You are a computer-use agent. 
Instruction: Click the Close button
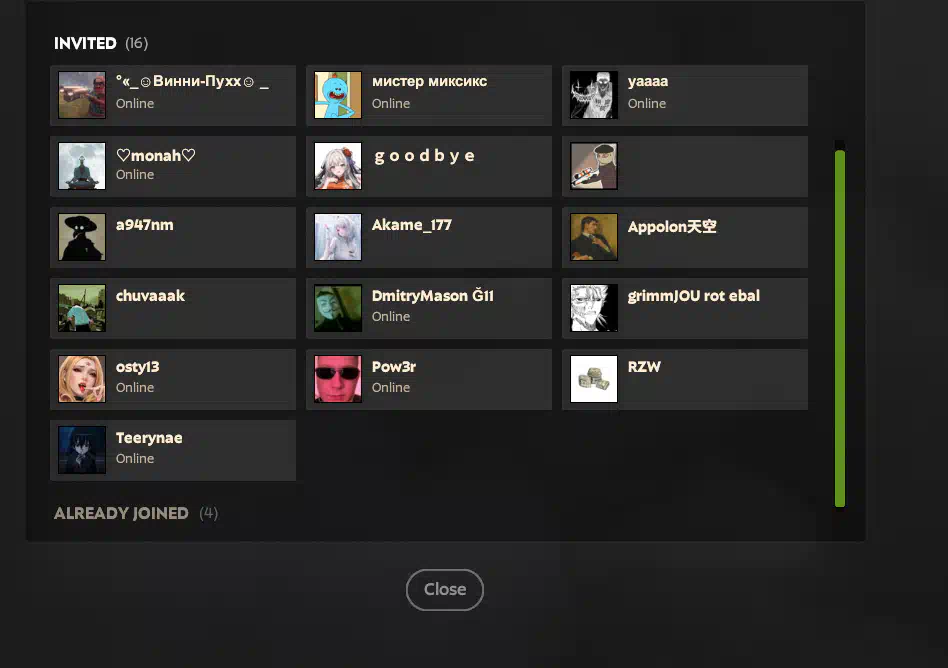point(444,589)
